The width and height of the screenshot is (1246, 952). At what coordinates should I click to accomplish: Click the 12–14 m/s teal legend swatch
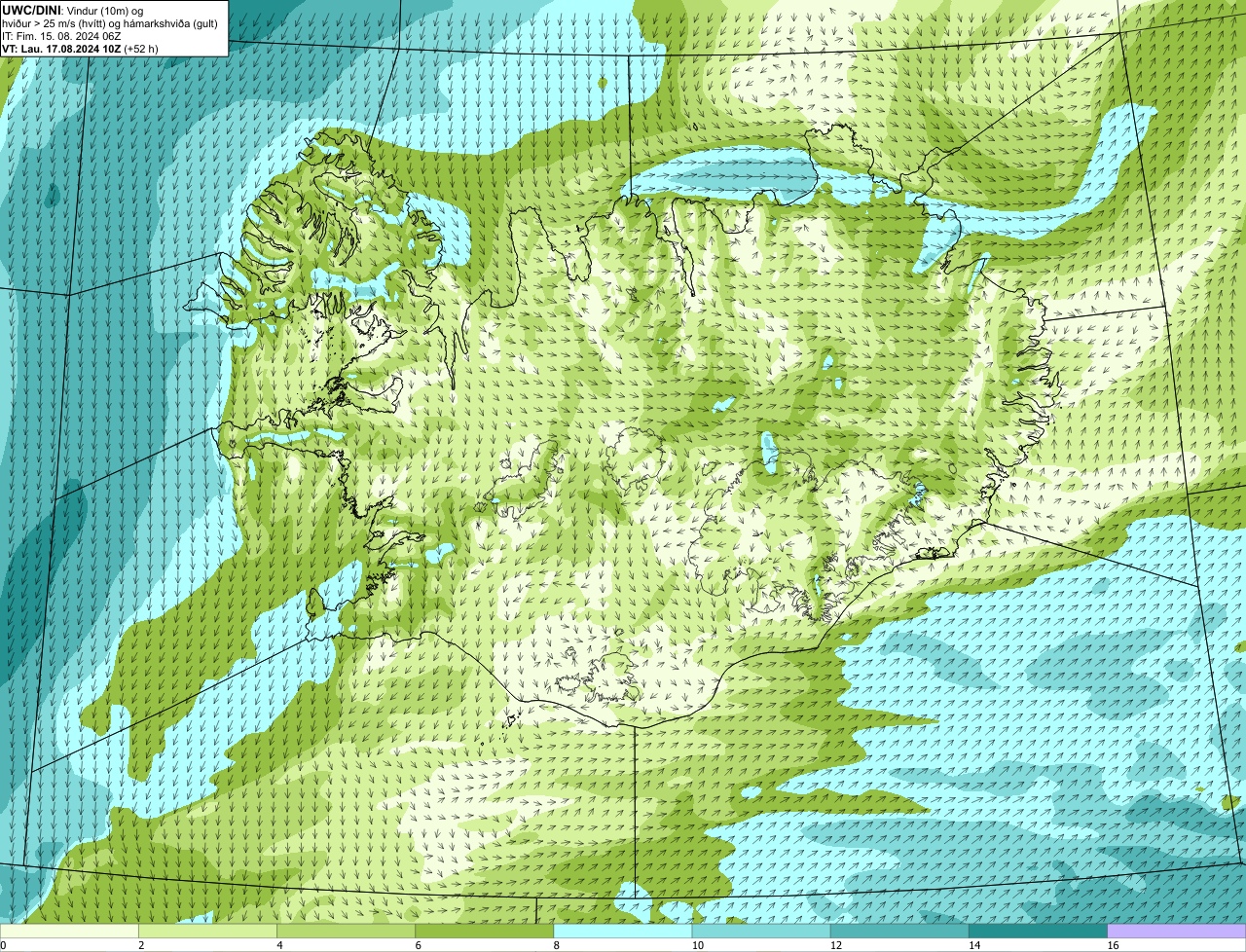(899, 931)
